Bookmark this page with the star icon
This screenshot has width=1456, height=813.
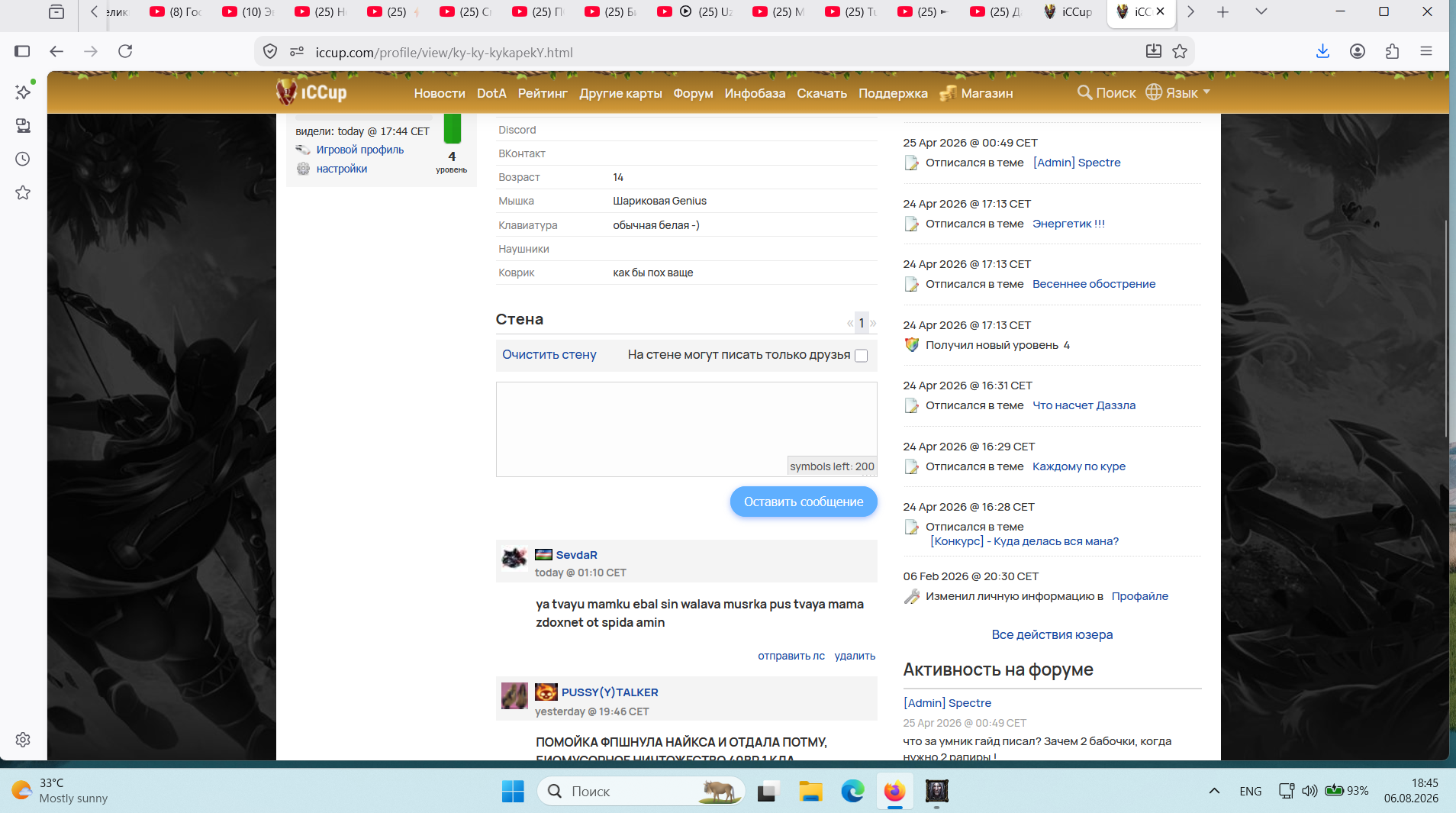pyautogui.click(x=1180, y=51)
